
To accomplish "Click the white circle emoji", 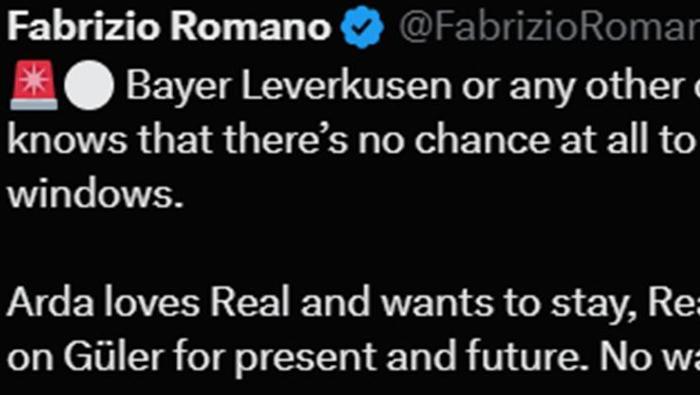I will [89, 85].
